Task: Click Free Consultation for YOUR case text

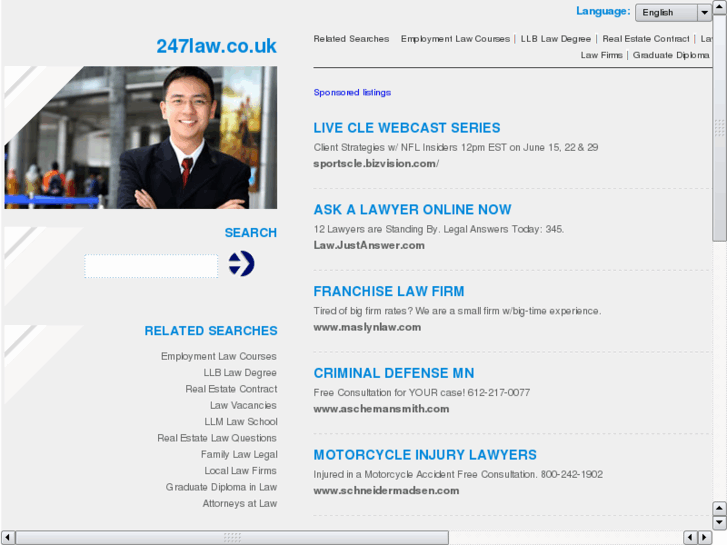Action: (x=421, y=392)
